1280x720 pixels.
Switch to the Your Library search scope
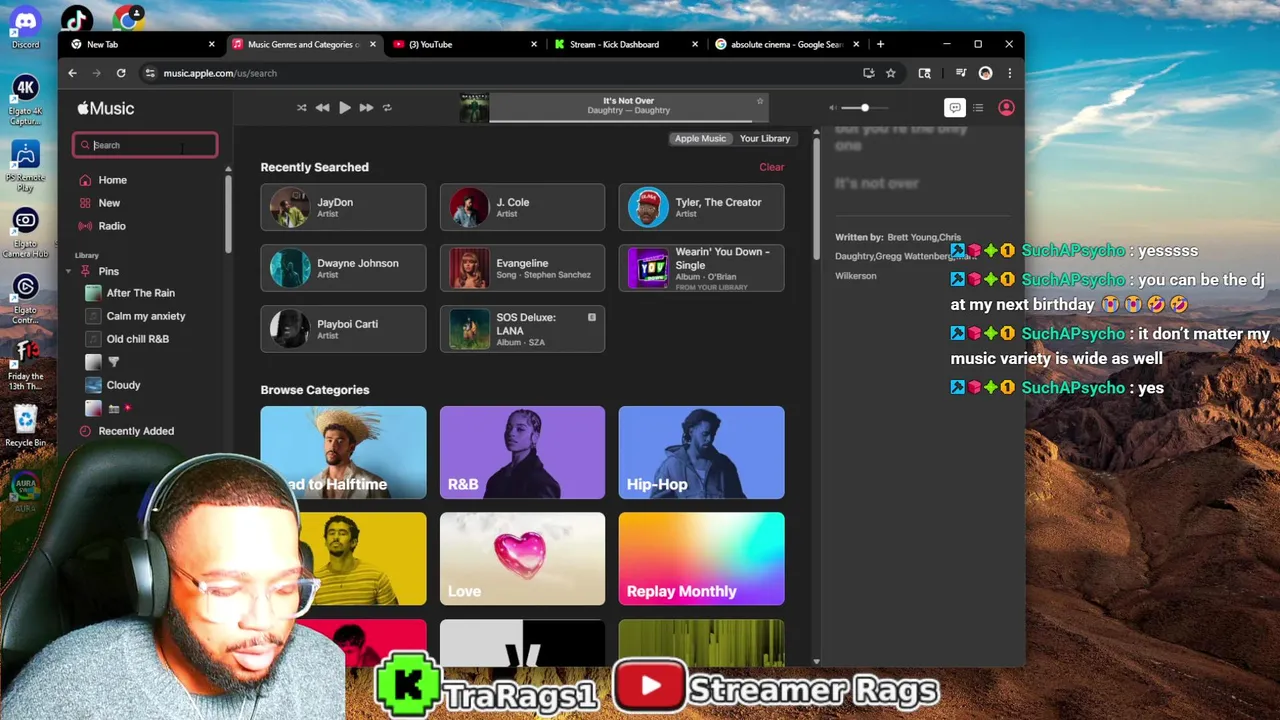pos(764,139)
